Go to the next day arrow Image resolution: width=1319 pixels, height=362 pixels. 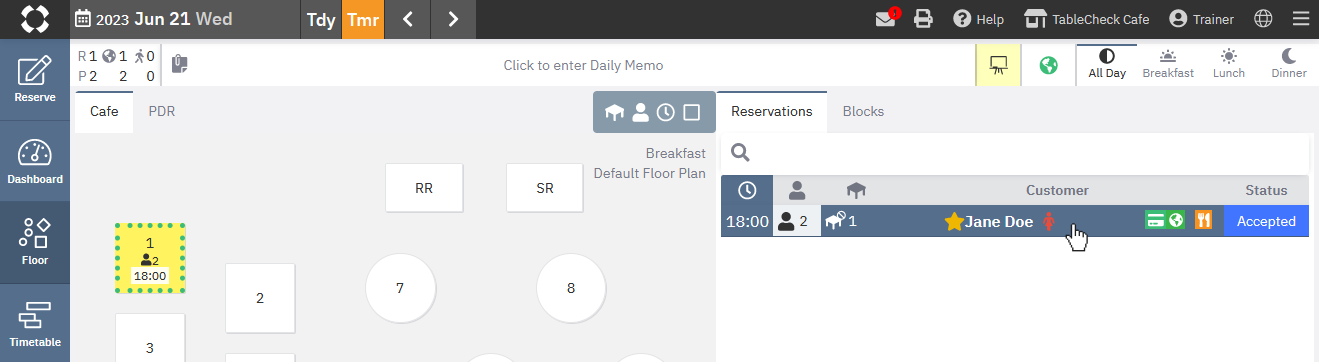point(453,19)
